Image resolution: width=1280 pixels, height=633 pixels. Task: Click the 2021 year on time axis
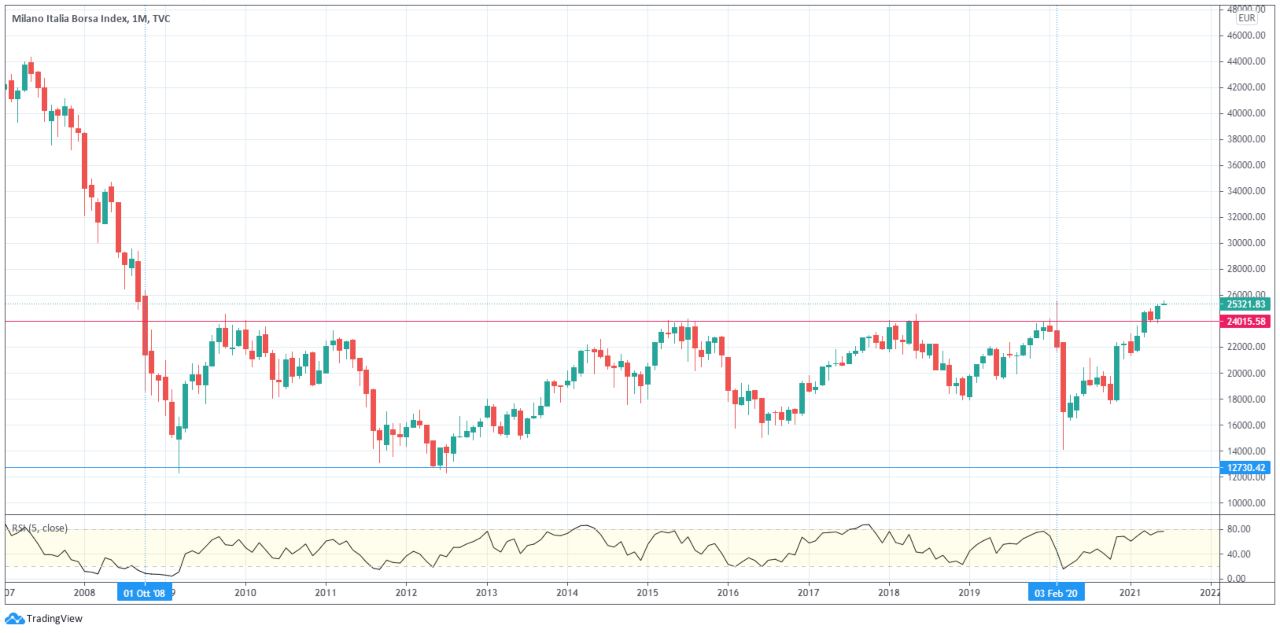point(1130,593)
